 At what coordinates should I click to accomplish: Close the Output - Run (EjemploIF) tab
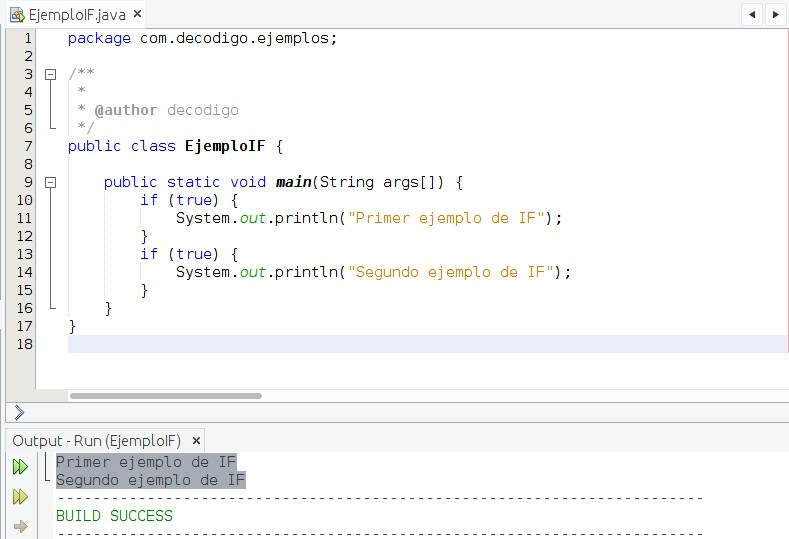pyautogui.click(x=196, y=440)
